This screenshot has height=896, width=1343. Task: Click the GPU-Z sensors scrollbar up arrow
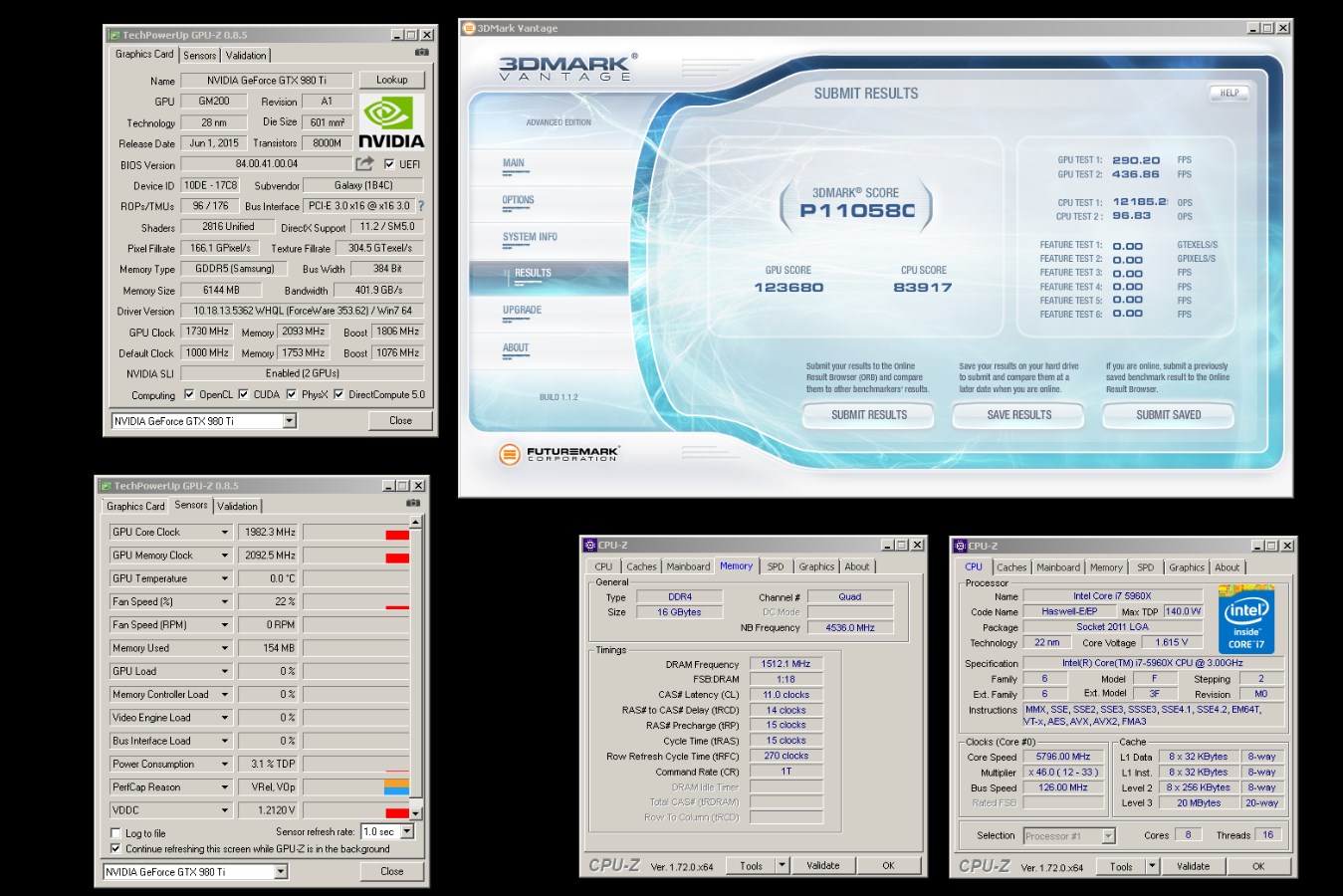click(x=416, y=523)
